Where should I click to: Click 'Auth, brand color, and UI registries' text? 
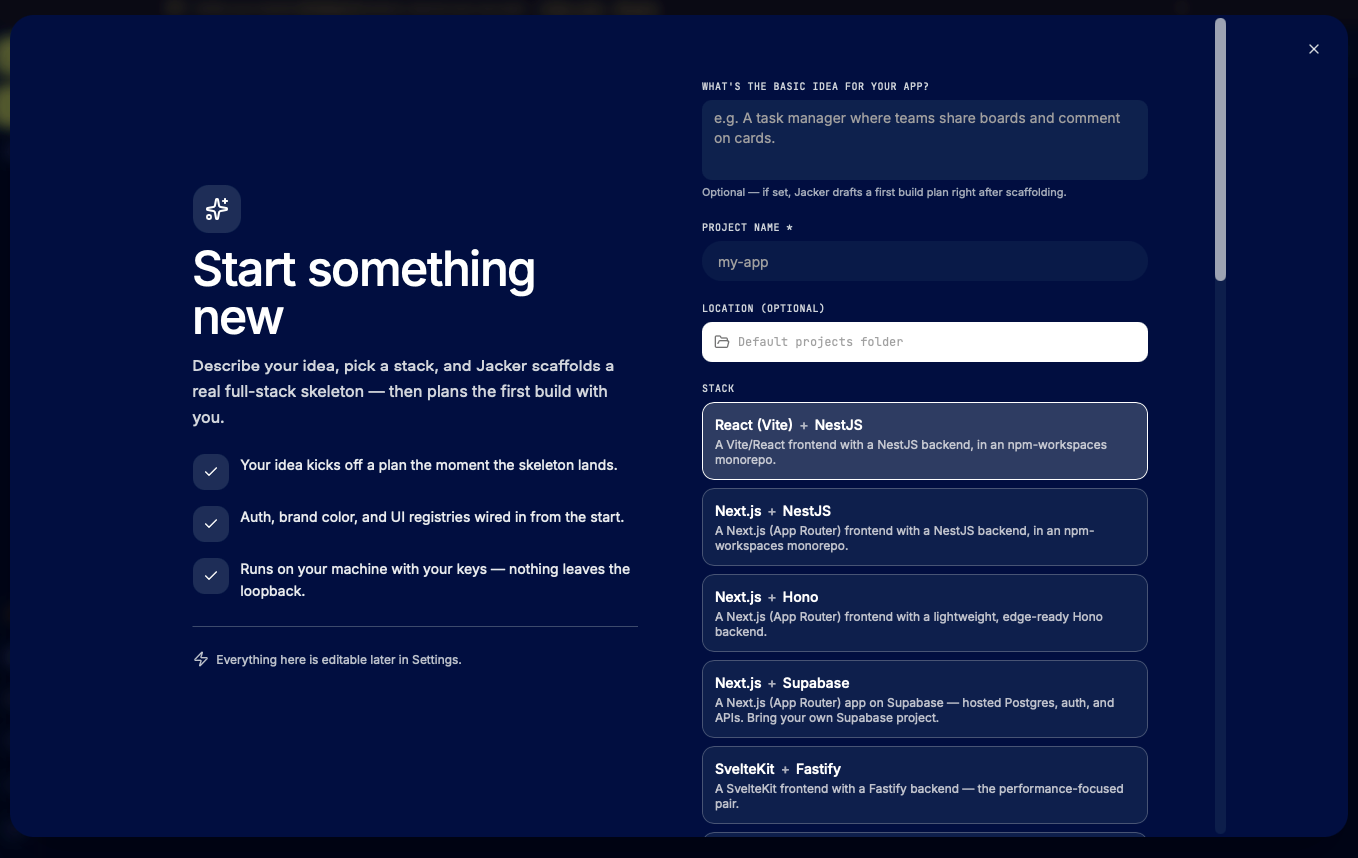click(432, 517)
